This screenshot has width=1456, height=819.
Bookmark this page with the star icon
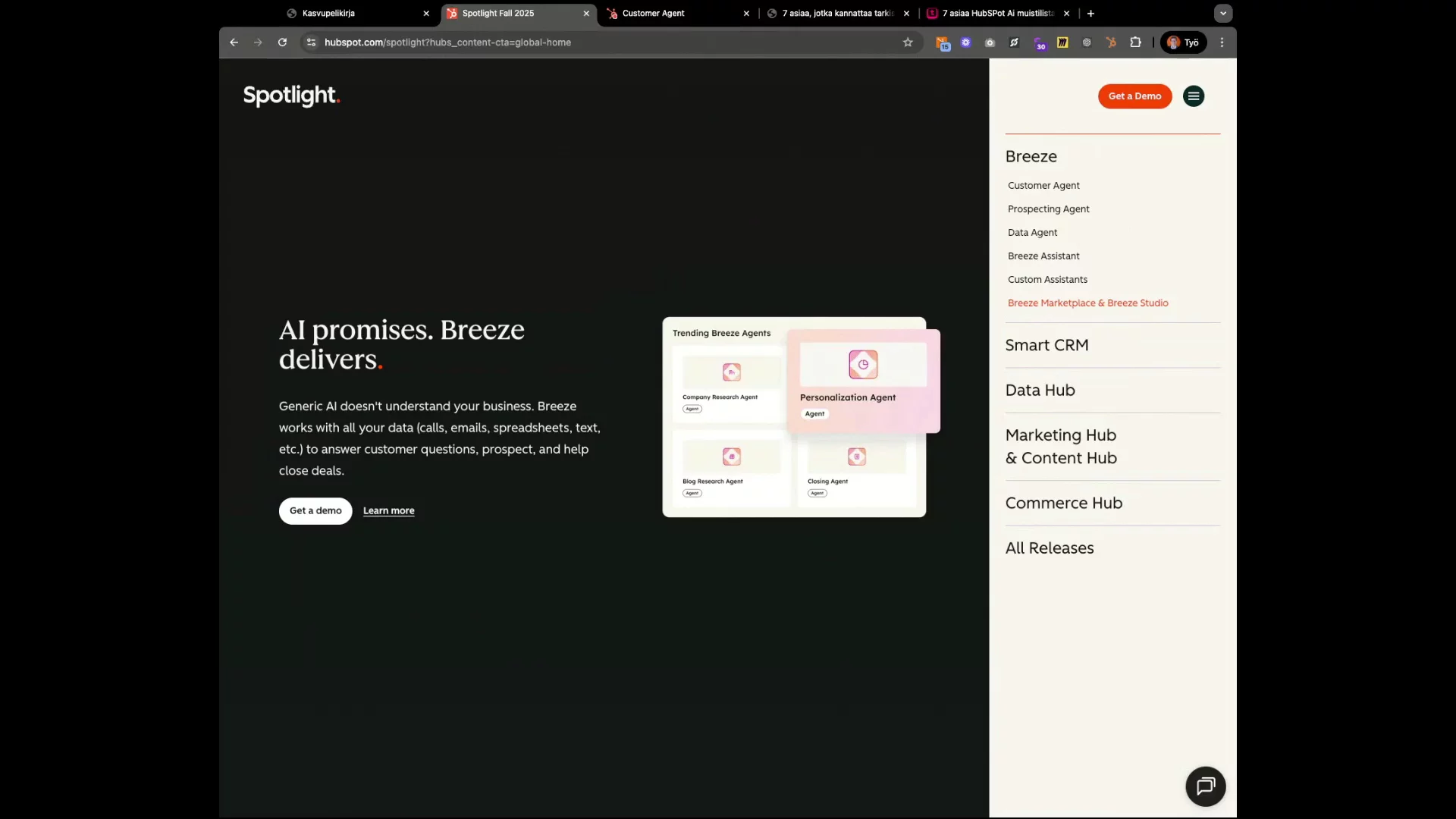coord(908,42)
